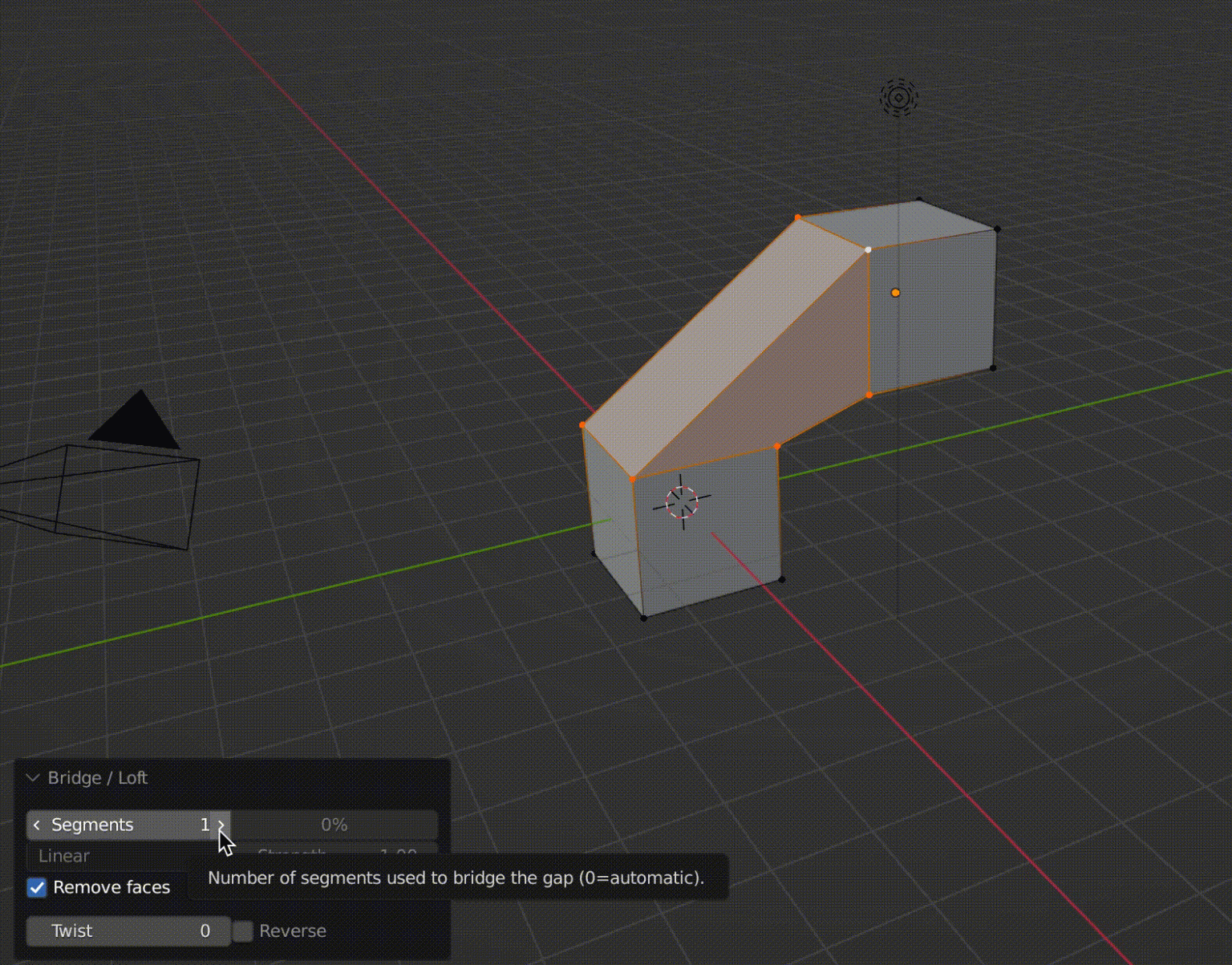Click the Twist field to edit it
This screenshot has width=1232, height=965.
pos(128,931)
